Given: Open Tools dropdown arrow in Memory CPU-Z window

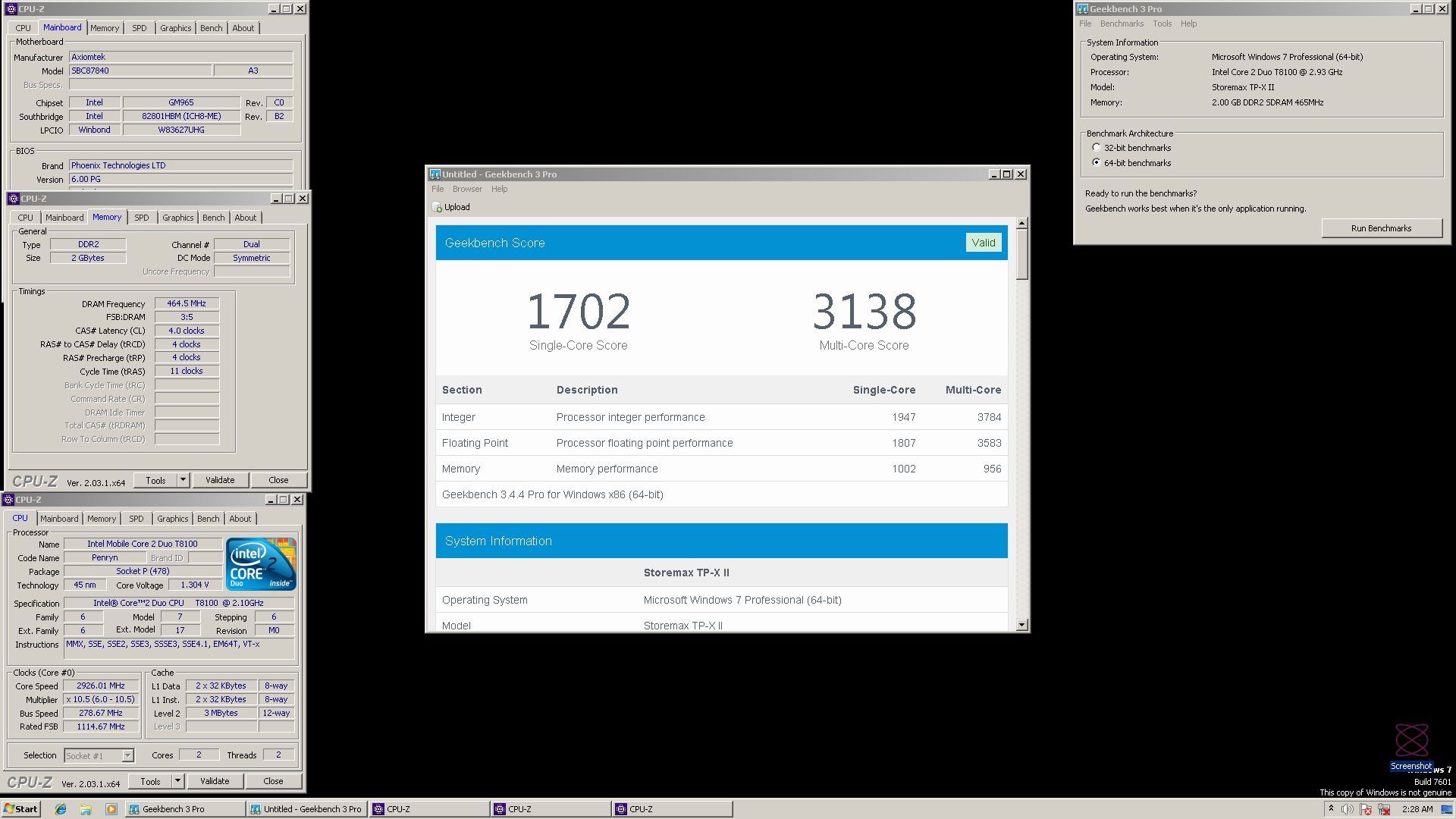Looking at the screenshot, I should 183,480.
